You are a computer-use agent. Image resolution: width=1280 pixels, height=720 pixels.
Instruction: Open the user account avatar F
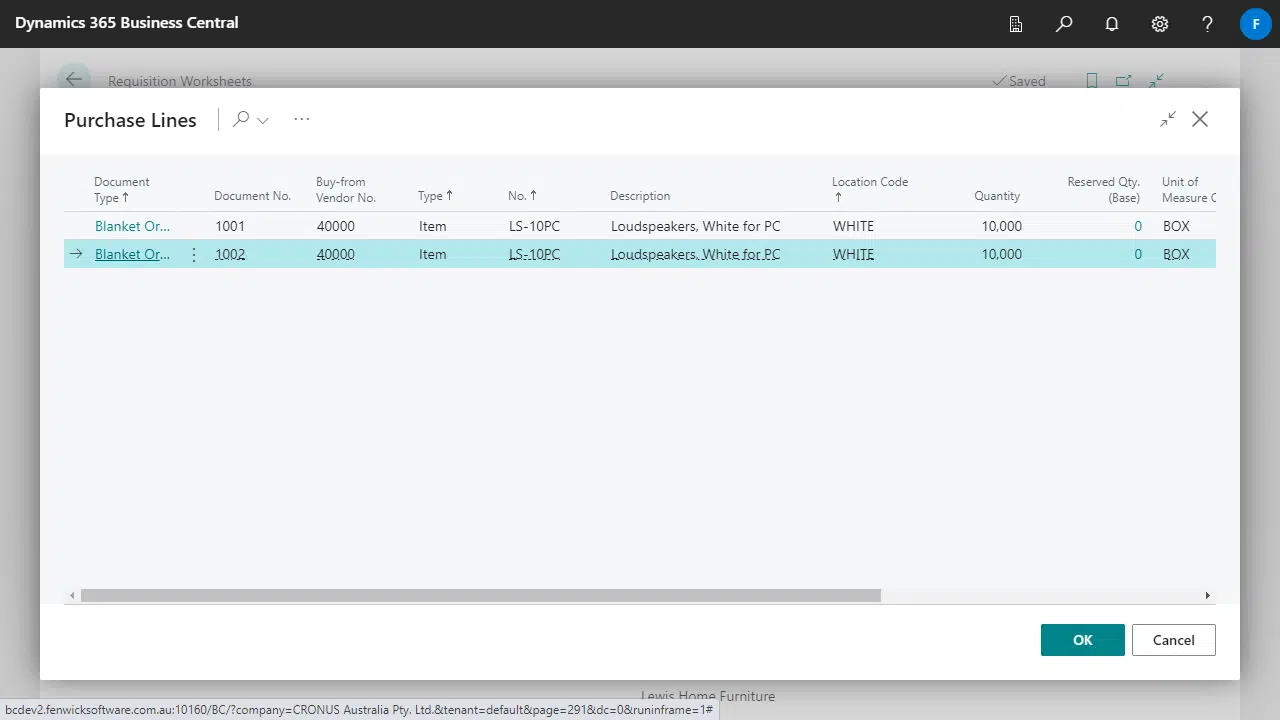pyautogui.click(x=1256, y=23)
